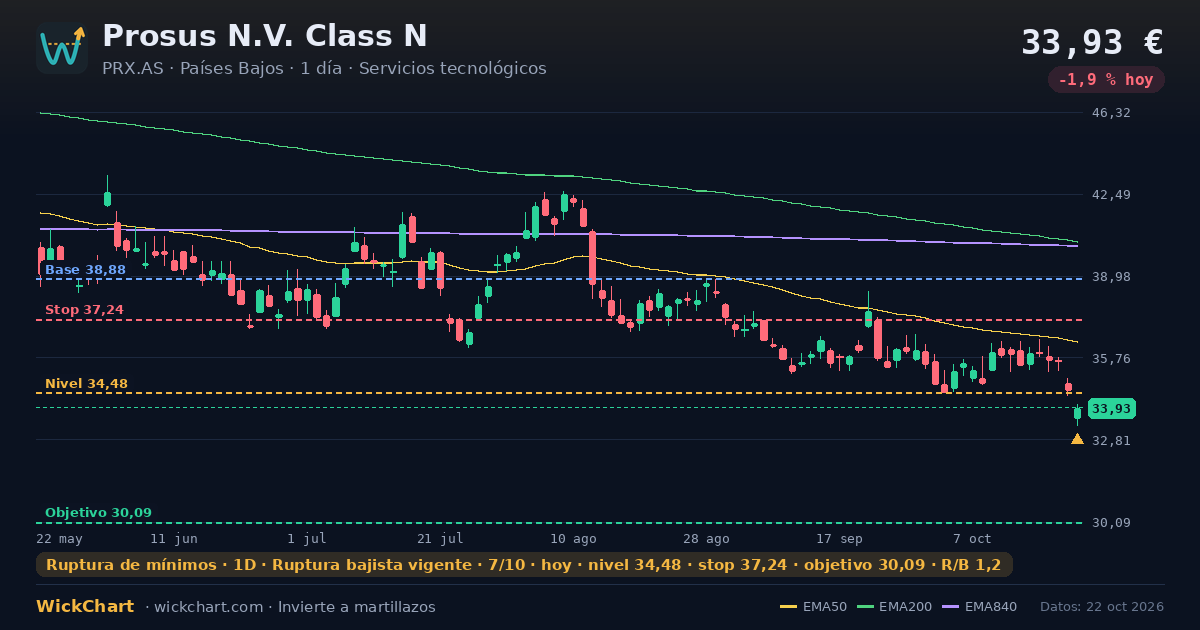
Task: Click the 42,49 price axis label
Action: tap(1111, 195)
